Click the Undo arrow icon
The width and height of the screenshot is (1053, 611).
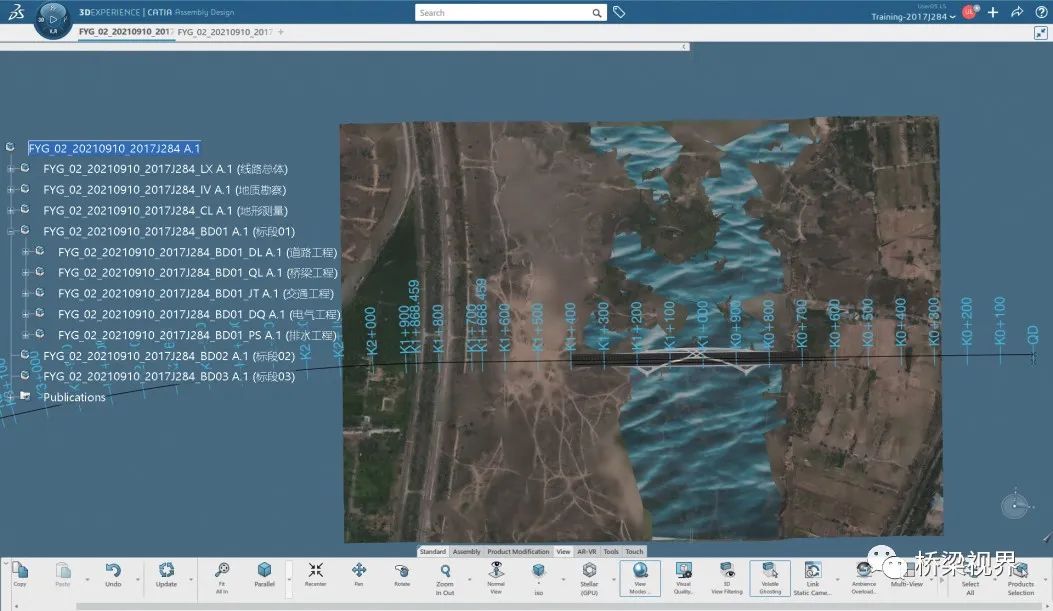click(x=113, y=571)
